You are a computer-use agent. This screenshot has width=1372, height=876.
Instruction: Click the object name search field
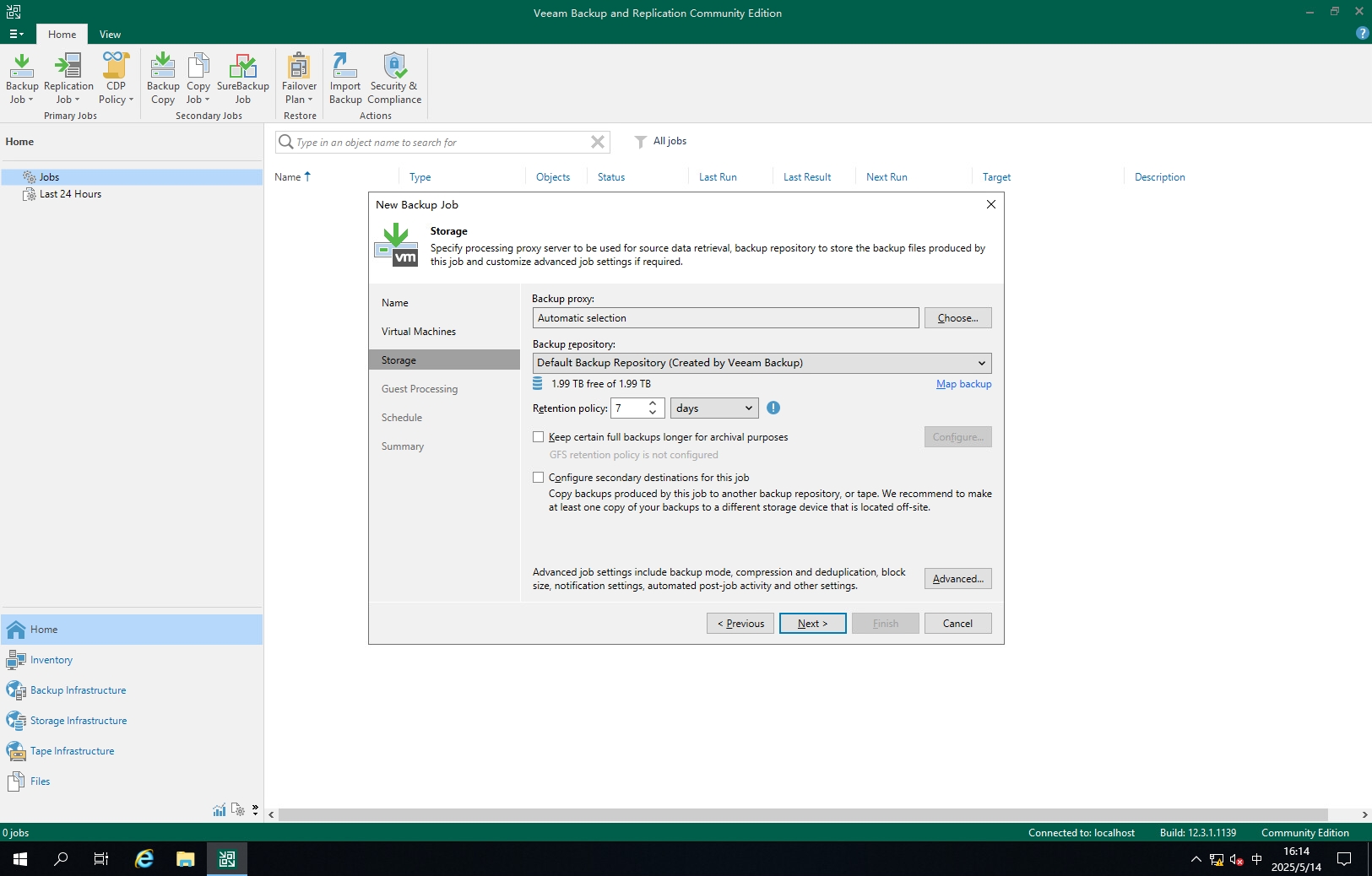pos(439,143)
